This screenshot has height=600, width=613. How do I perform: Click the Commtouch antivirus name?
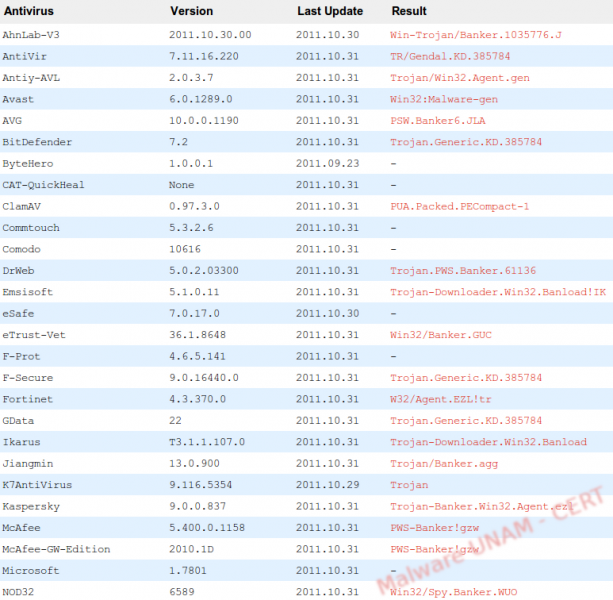[x=31, y=228]
